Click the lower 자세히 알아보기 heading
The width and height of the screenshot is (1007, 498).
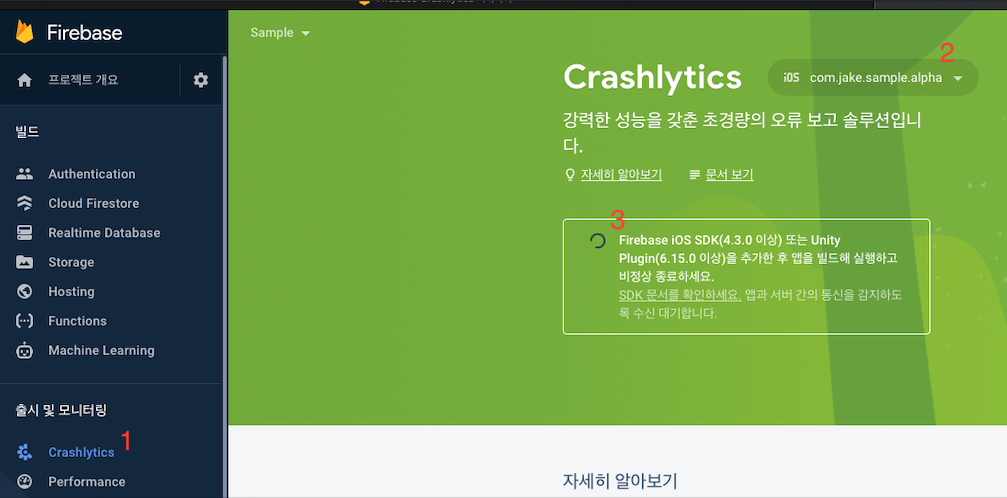pyautogui.click(x=620, y=481)
